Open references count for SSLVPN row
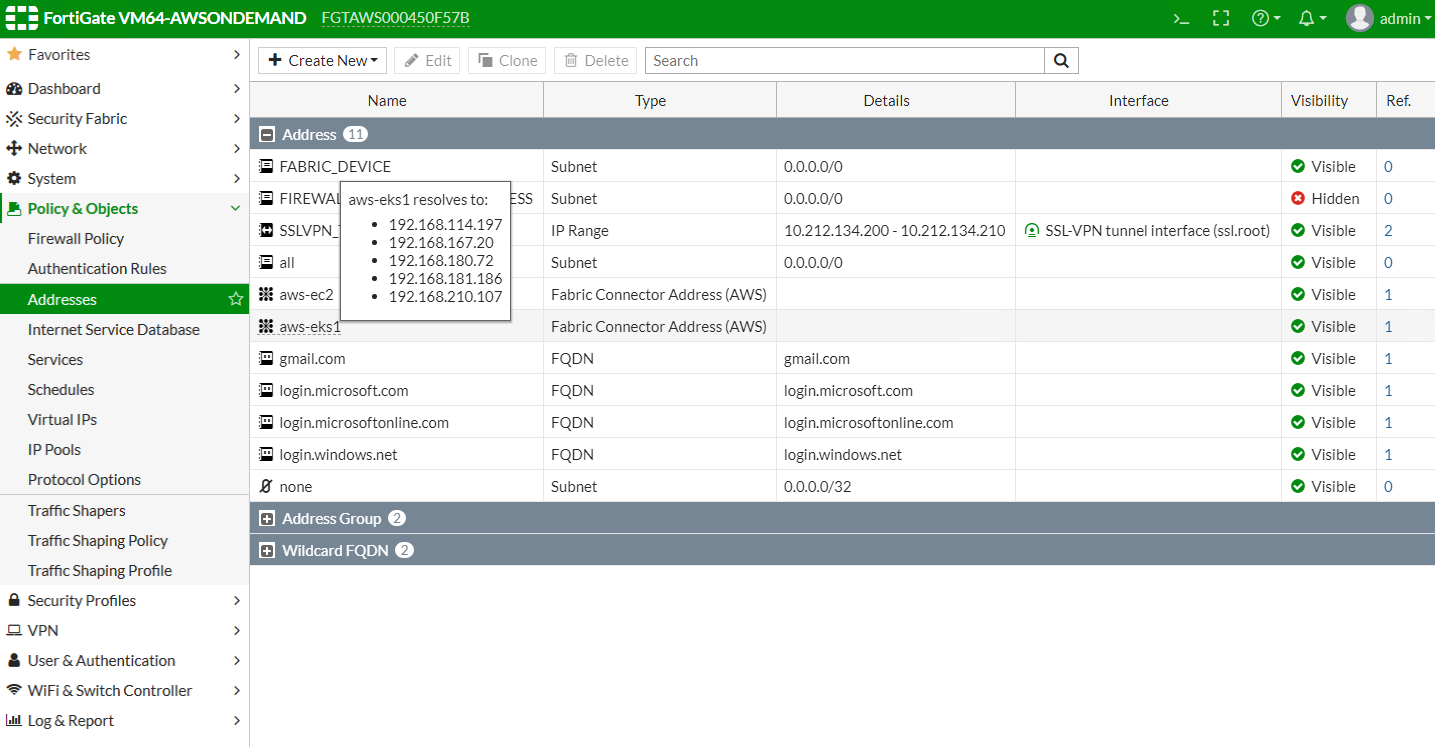Screen dimensions: 1435x747 coord(1388,231)
